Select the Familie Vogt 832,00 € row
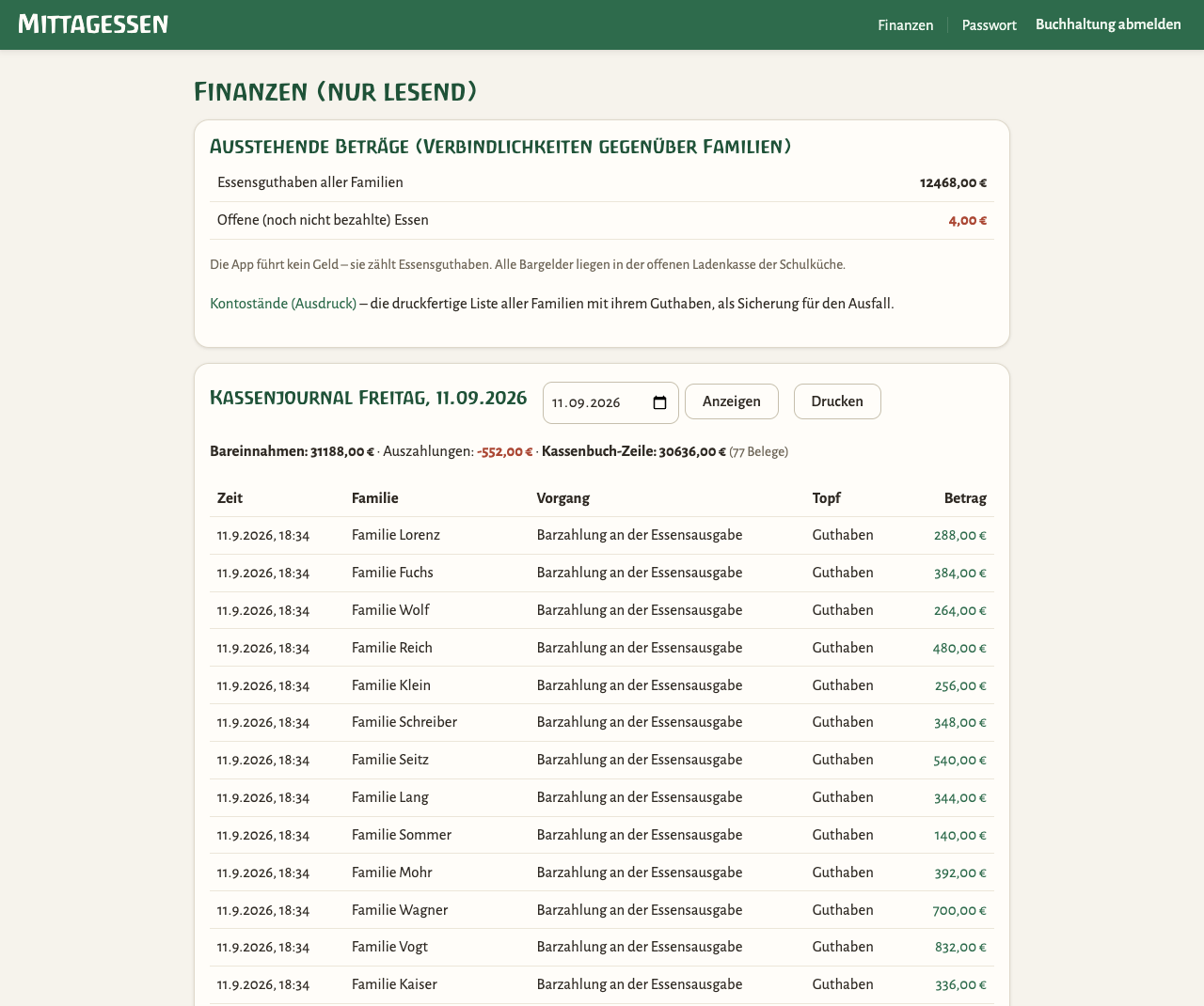Image resolution: width=1204 pixels, height=1006 pixels. pos(602,947)
